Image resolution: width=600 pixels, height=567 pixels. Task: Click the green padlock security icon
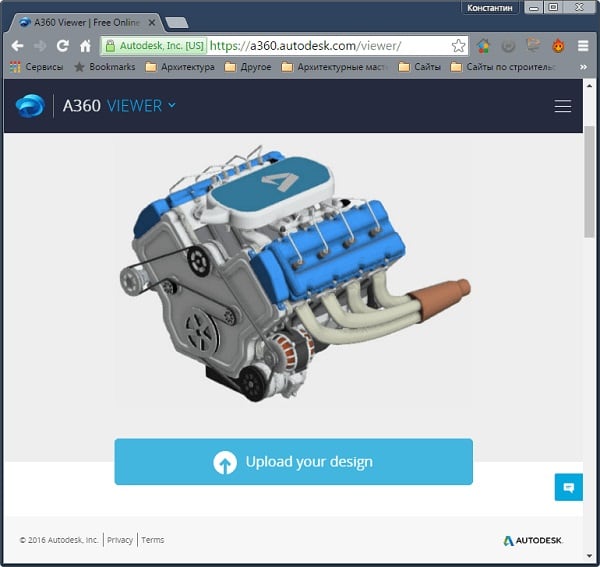coord(110,46)
